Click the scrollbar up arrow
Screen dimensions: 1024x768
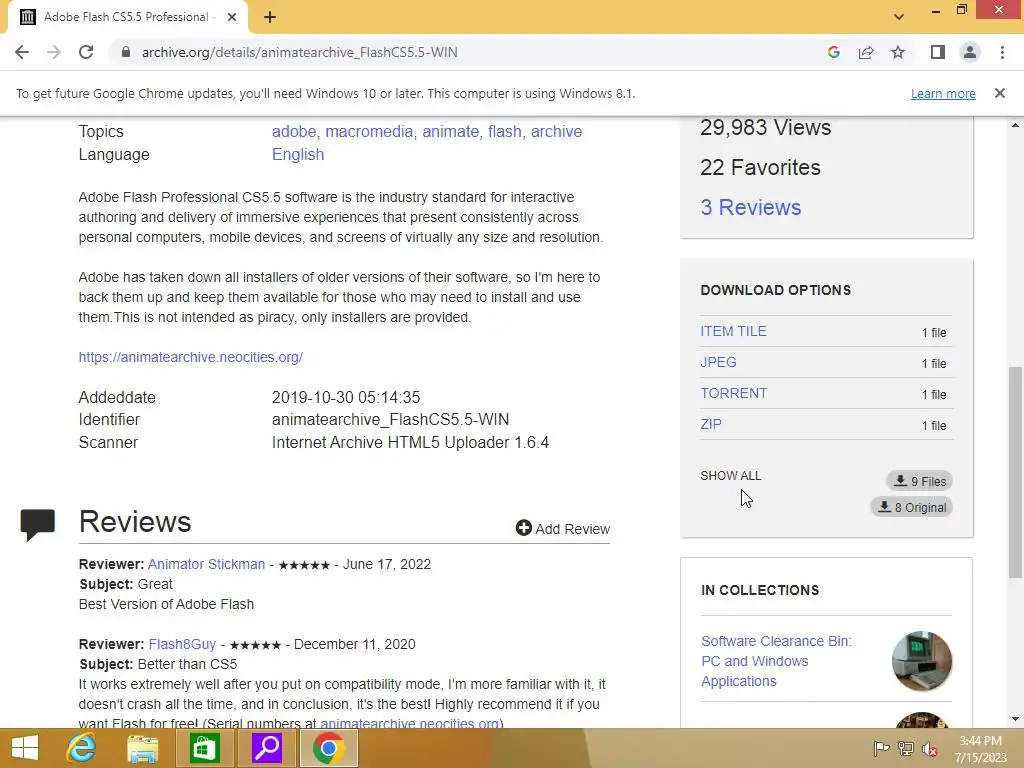click(1015, 125)
